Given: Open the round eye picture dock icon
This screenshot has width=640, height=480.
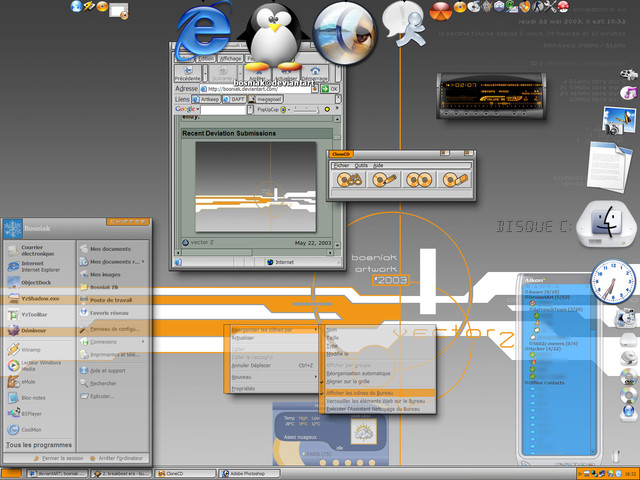Looking at the screenshot, I should 344,33.
